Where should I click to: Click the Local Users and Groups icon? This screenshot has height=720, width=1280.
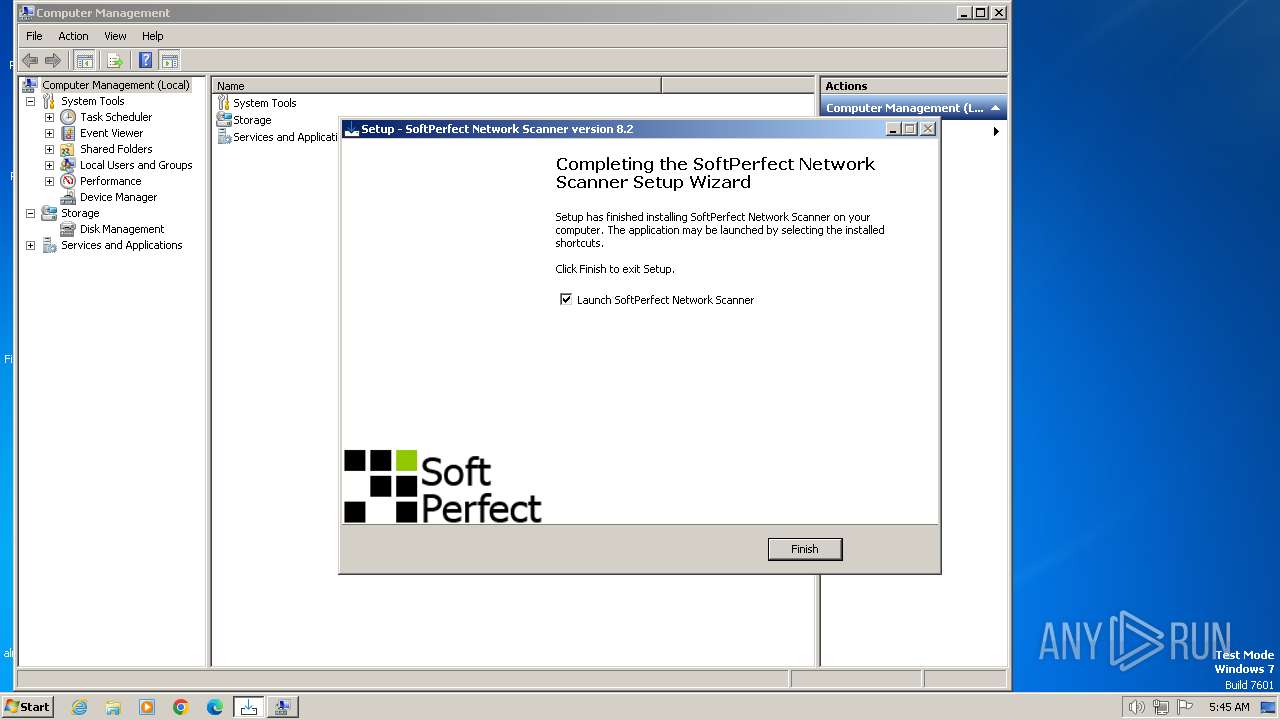click(68, 165)
